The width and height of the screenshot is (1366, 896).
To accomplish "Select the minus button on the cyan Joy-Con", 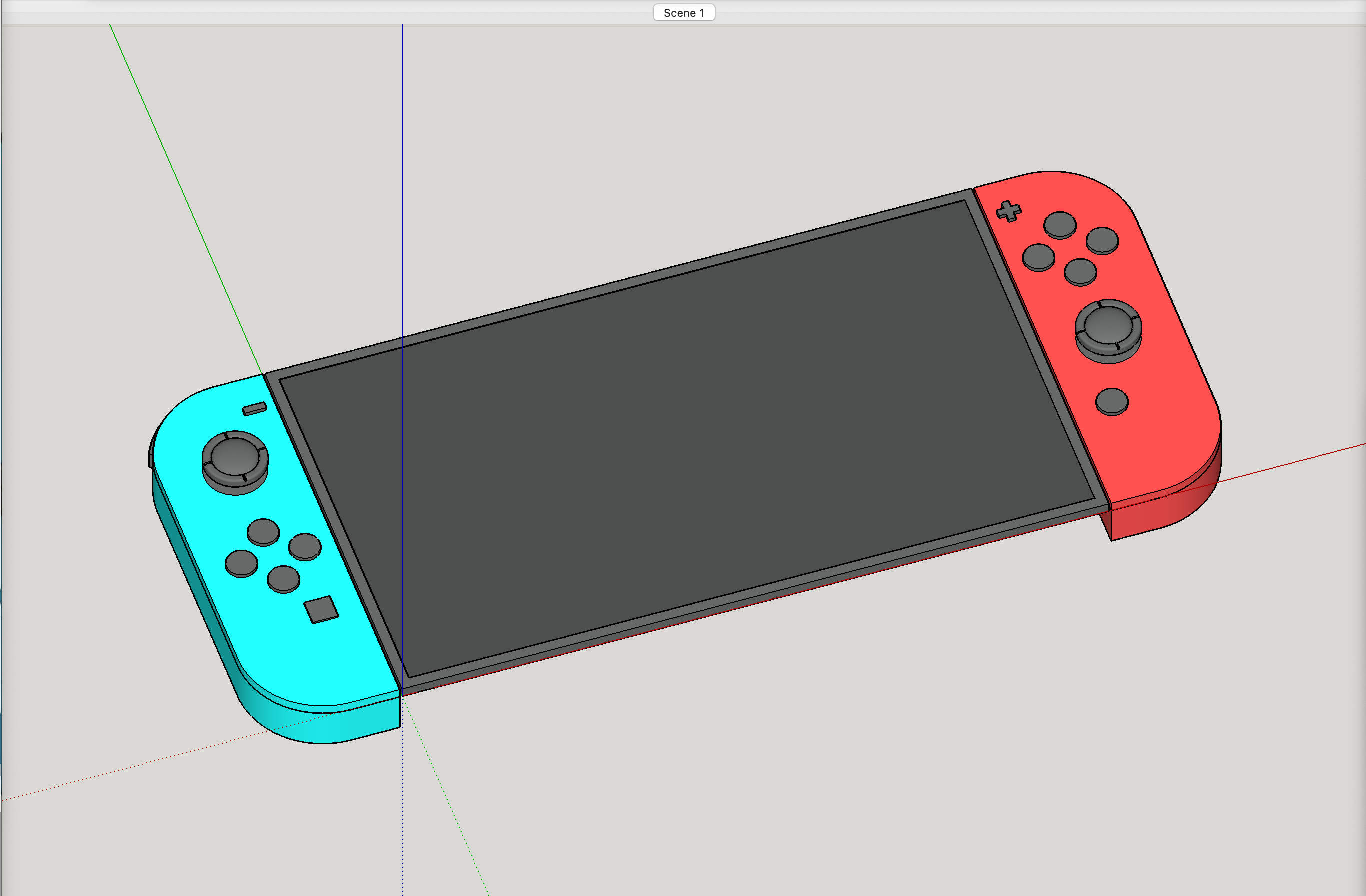I will 255,408.
